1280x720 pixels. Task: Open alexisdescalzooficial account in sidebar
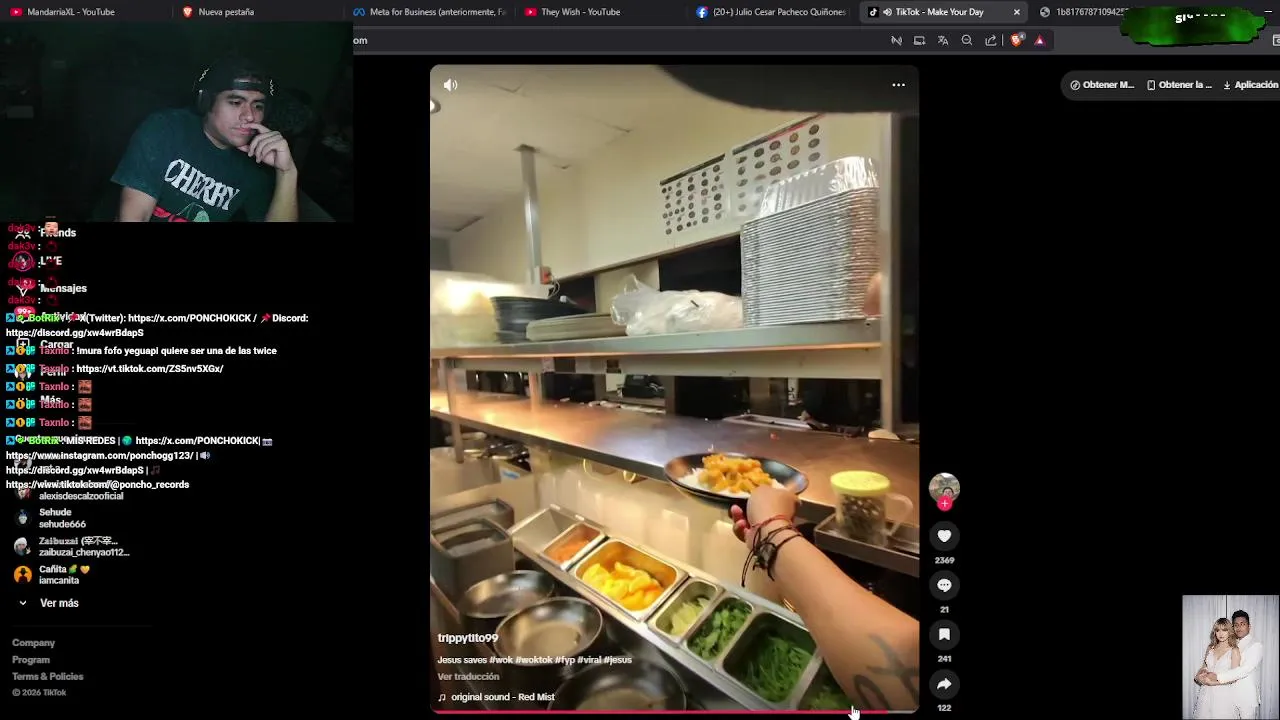tap(81, 496)
